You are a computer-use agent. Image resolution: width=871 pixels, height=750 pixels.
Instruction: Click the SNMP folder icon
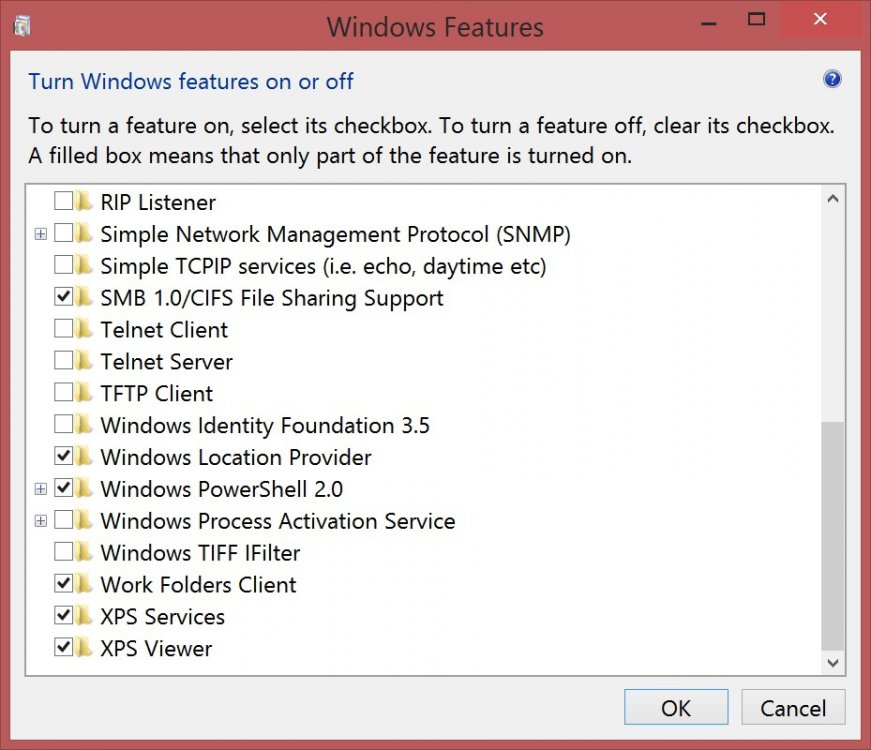pyautogui.click(x=83, y=233)
